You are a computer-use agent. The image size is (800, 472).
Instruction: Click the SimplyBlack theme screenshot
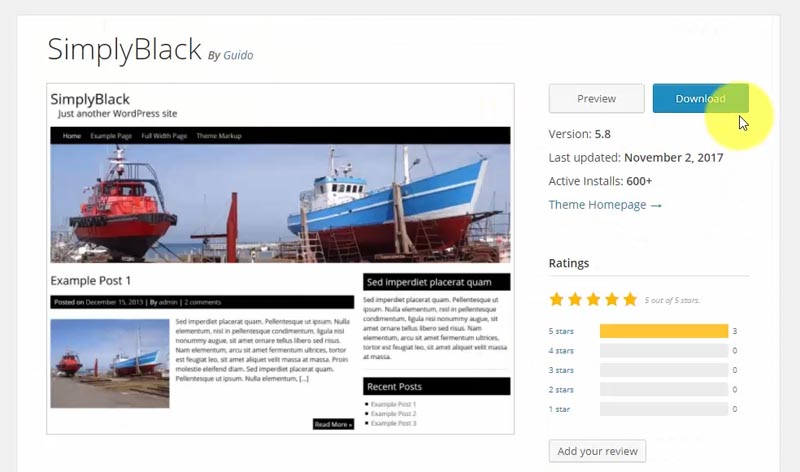(280, 259)
